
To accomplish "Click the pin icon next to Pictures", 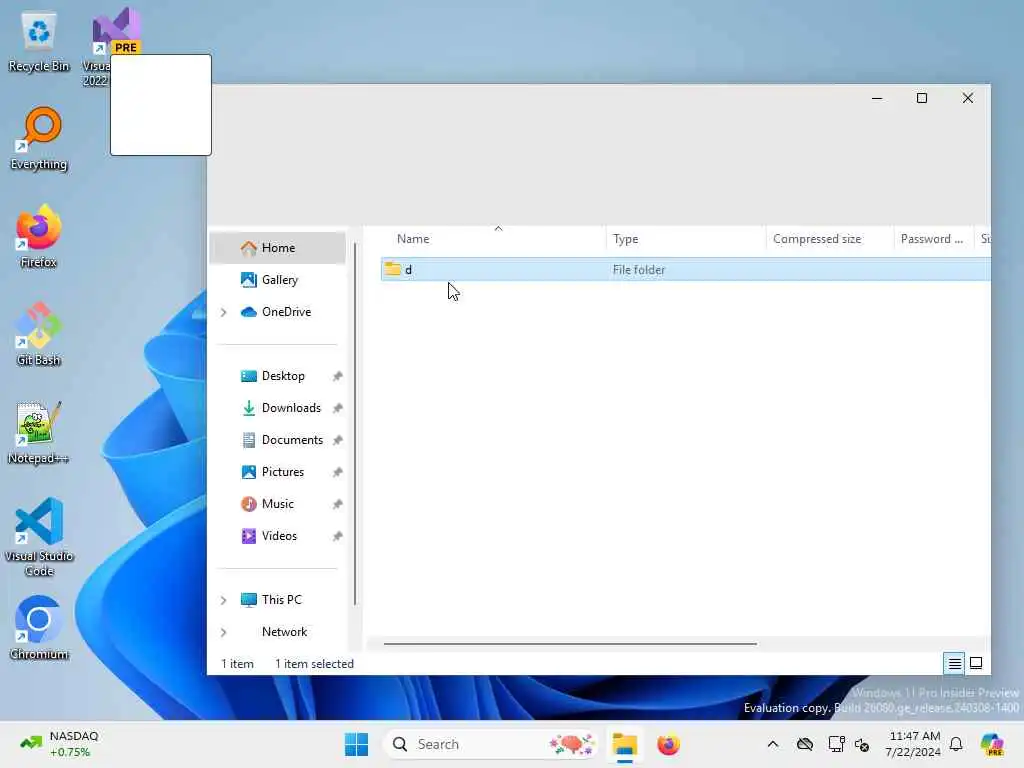I will pyautogui.click(x=337, y=472).
